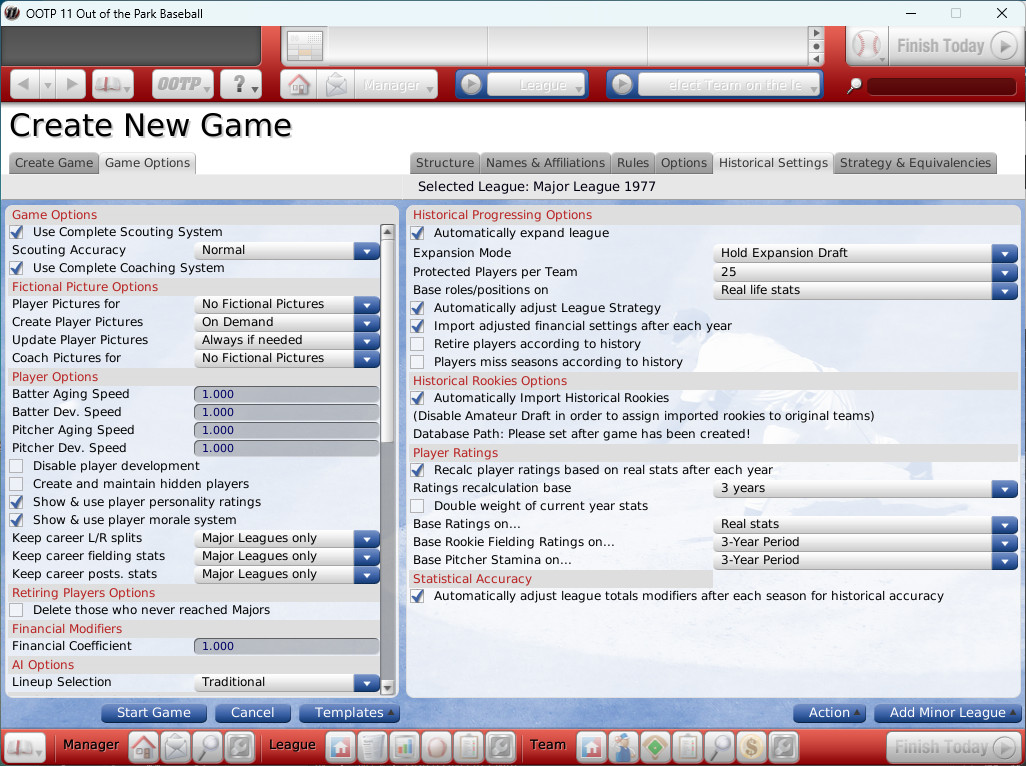
Task: Uncheck Automatically expand league
Action: coord(417,233)
